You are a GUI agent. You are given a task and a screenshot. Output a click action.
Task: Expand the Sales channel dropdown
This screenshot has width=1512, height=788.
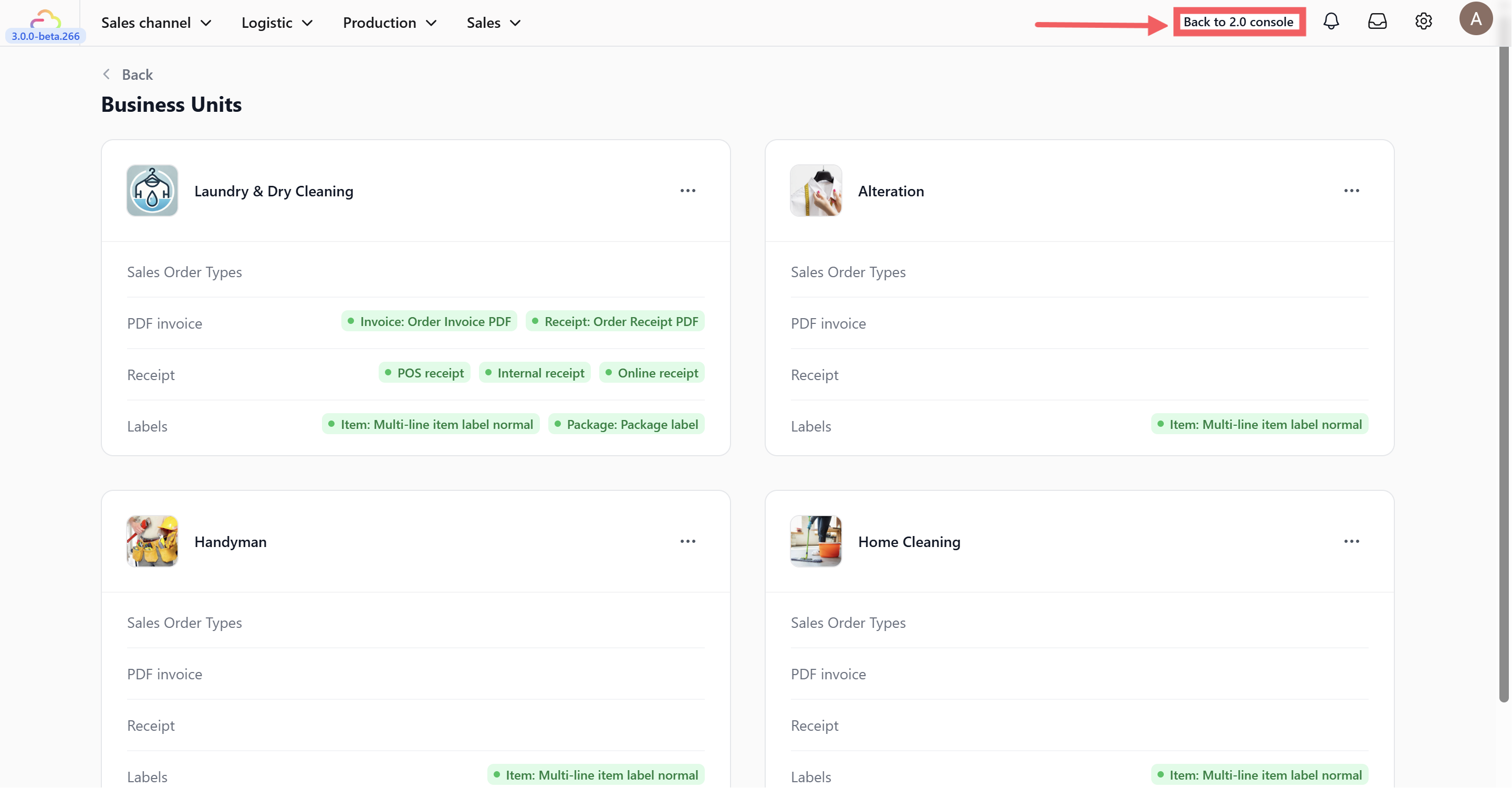tap(156, 23)
